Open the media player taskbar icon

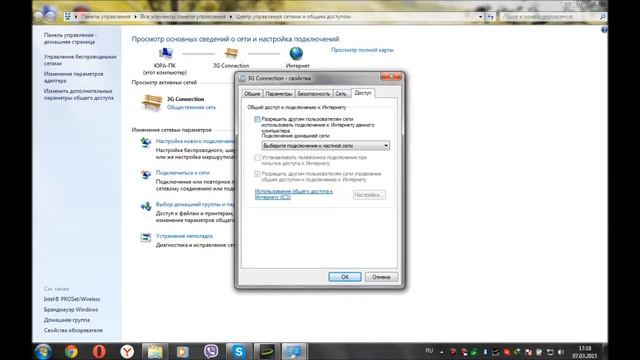[182, 351]
